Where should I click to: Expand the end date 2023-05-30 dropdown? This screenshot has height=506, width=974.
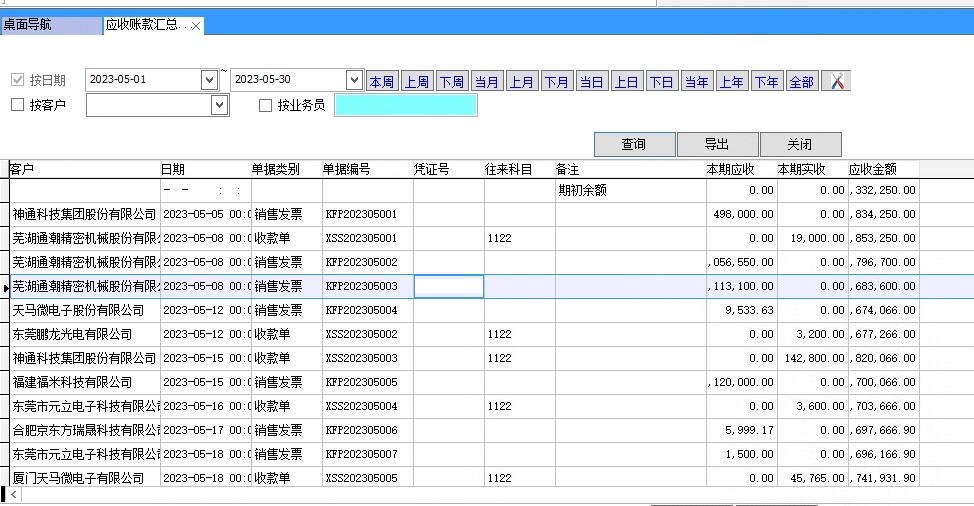[354, 80]
